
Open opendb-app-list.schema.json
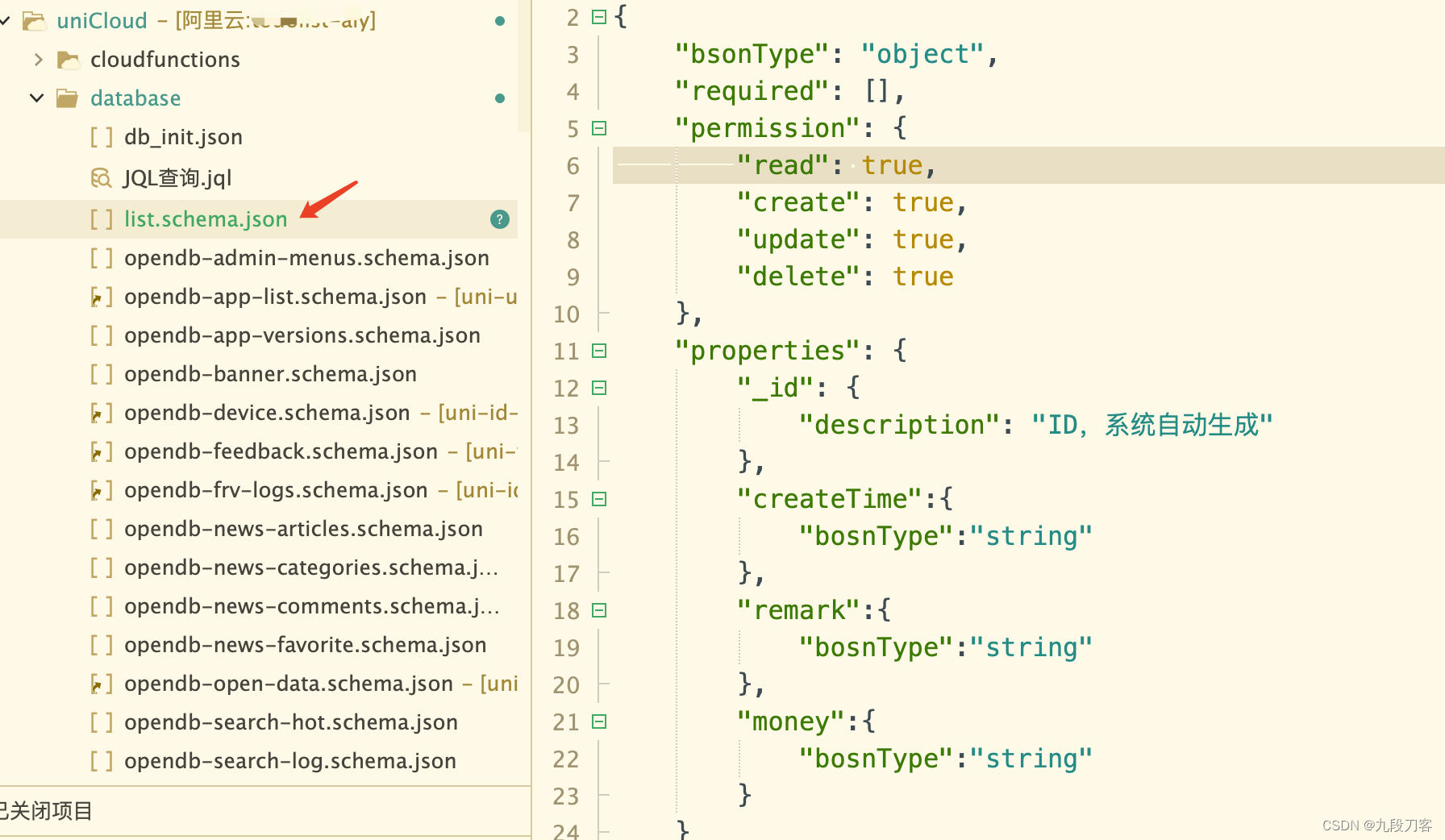click(275, 297)
